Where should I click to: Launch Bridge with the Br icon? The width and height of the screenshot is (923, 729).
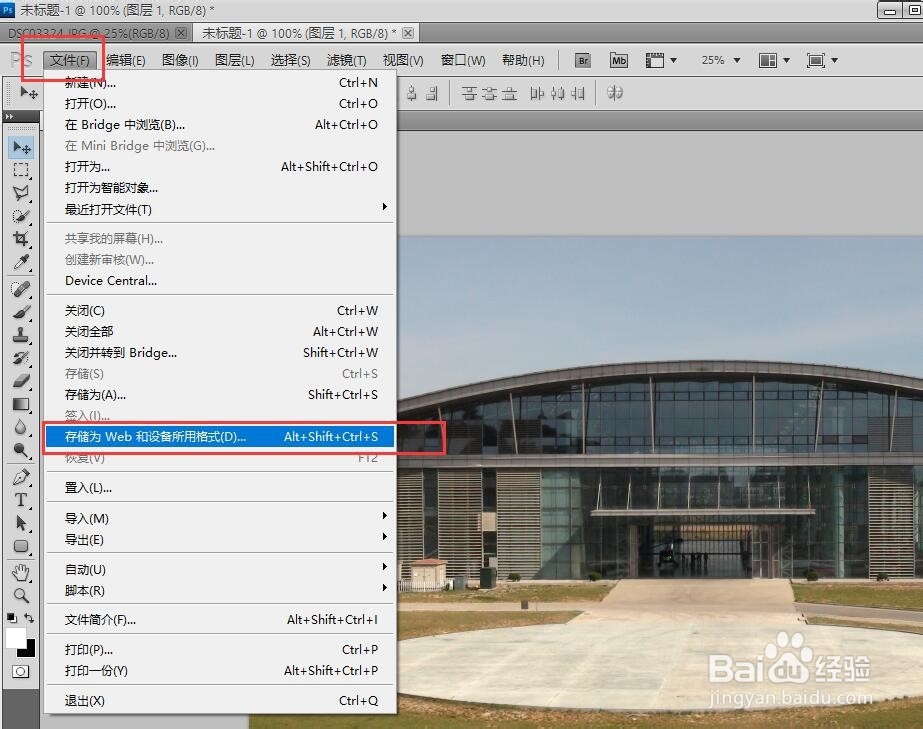click(x=583, y=60)
